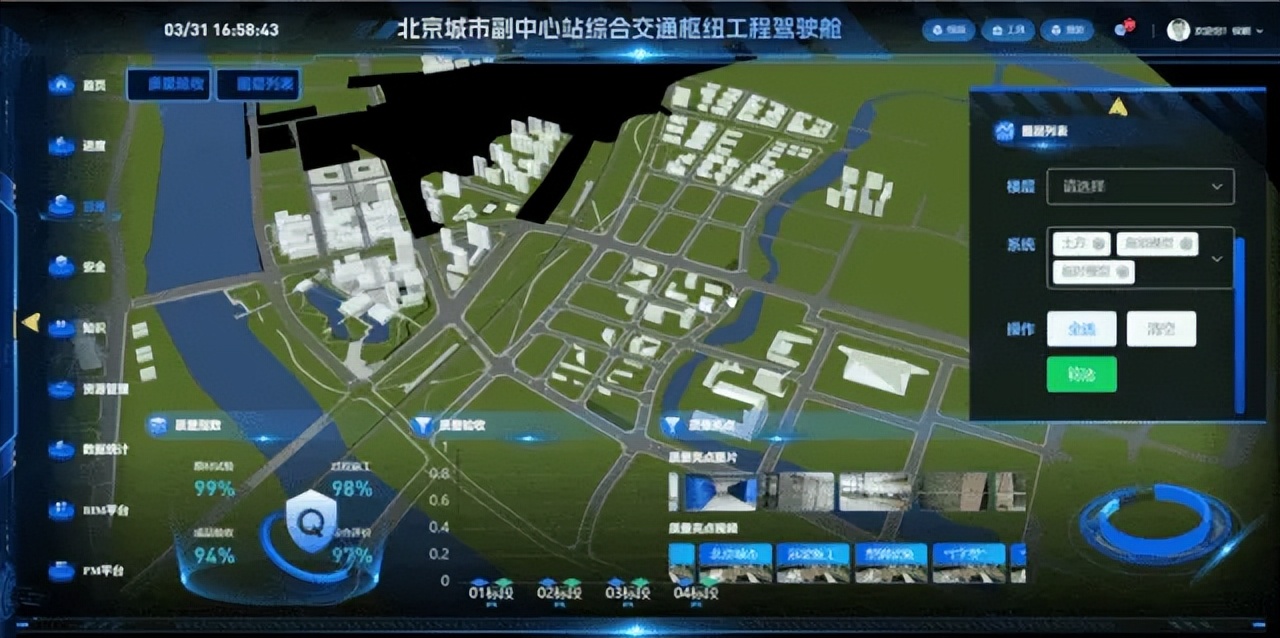Switch to the 质量验收 tab

[x=168, y=85]
